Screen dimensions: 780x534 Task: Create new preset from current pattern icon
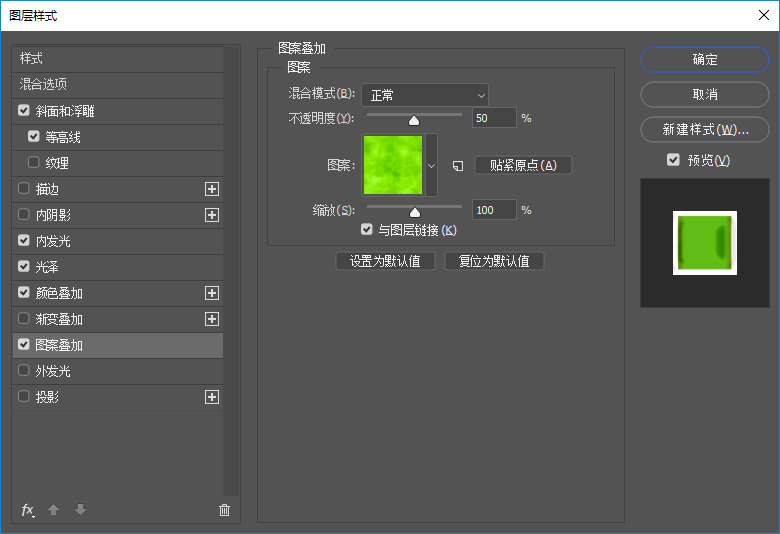pyautogui.click(x=458, y=166)
